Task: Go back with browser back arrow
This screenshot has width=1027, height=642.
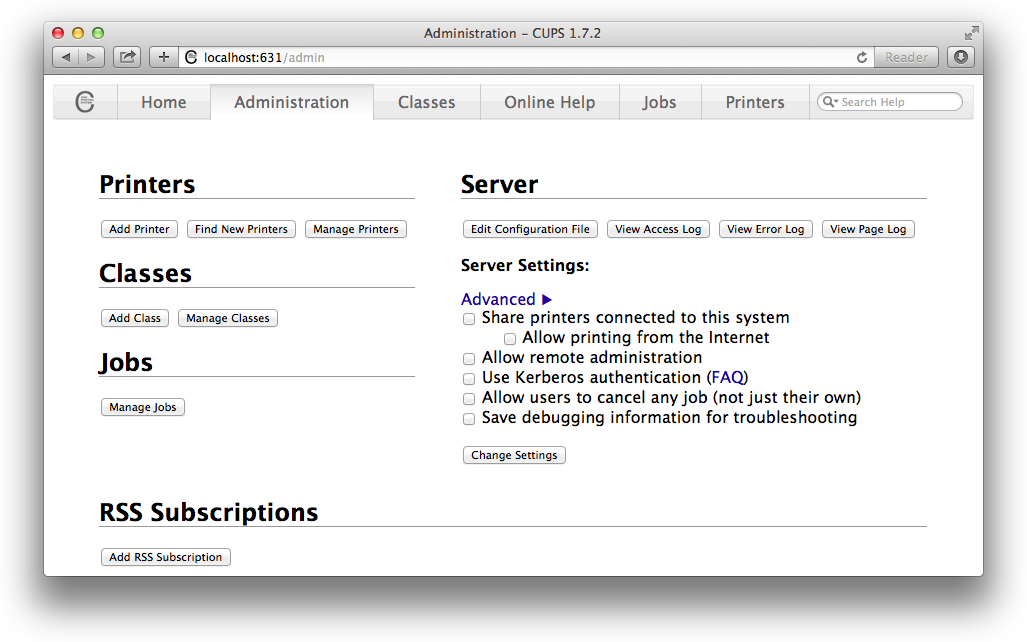Action: click(66, 57)
